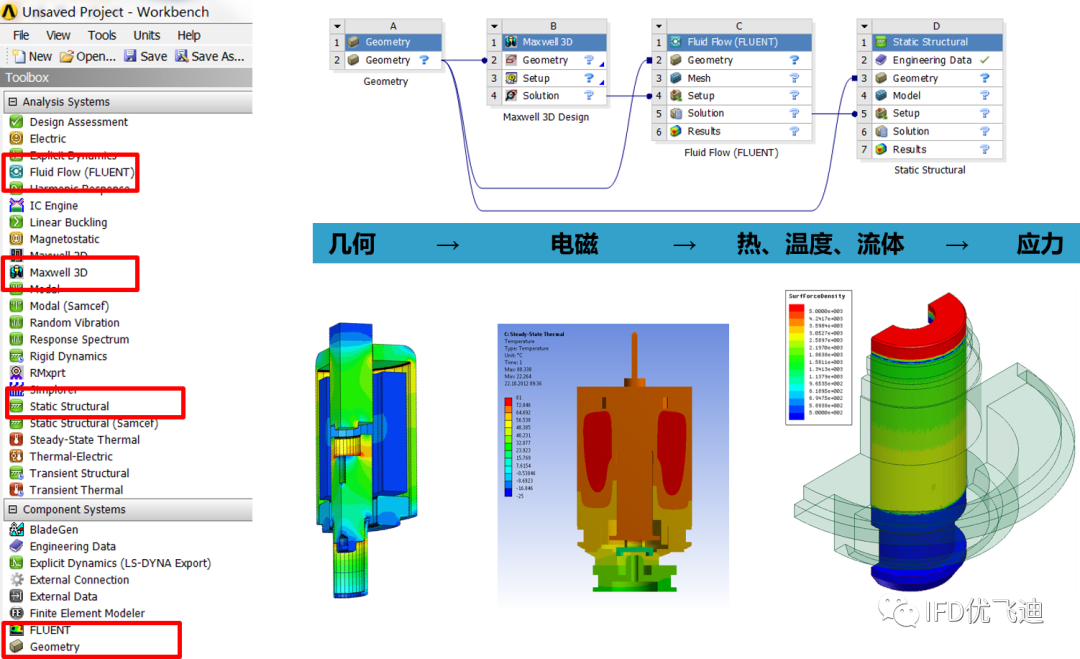Collapse the Component Systems section
Screen dimensions: 1080x659
[12, 510]
